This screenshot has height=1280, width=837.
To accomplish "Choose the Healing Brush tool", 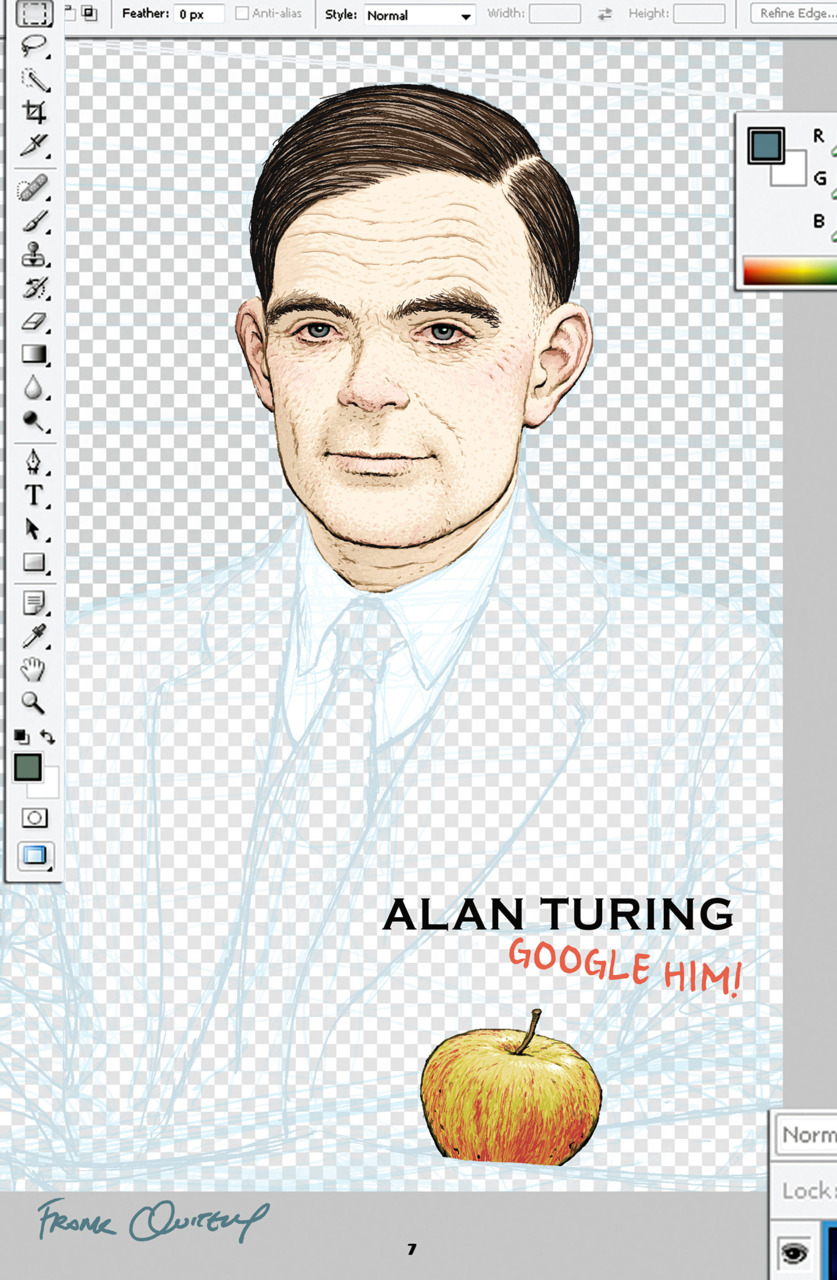I will 35,187.
